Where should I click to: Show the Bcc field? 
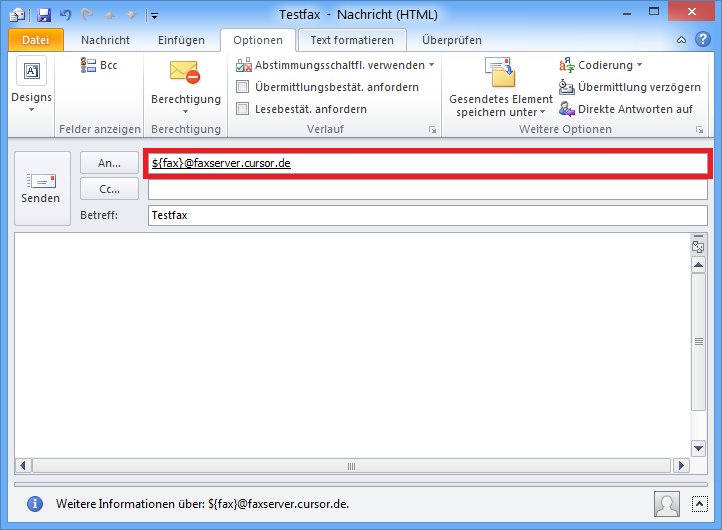point(99,65)
